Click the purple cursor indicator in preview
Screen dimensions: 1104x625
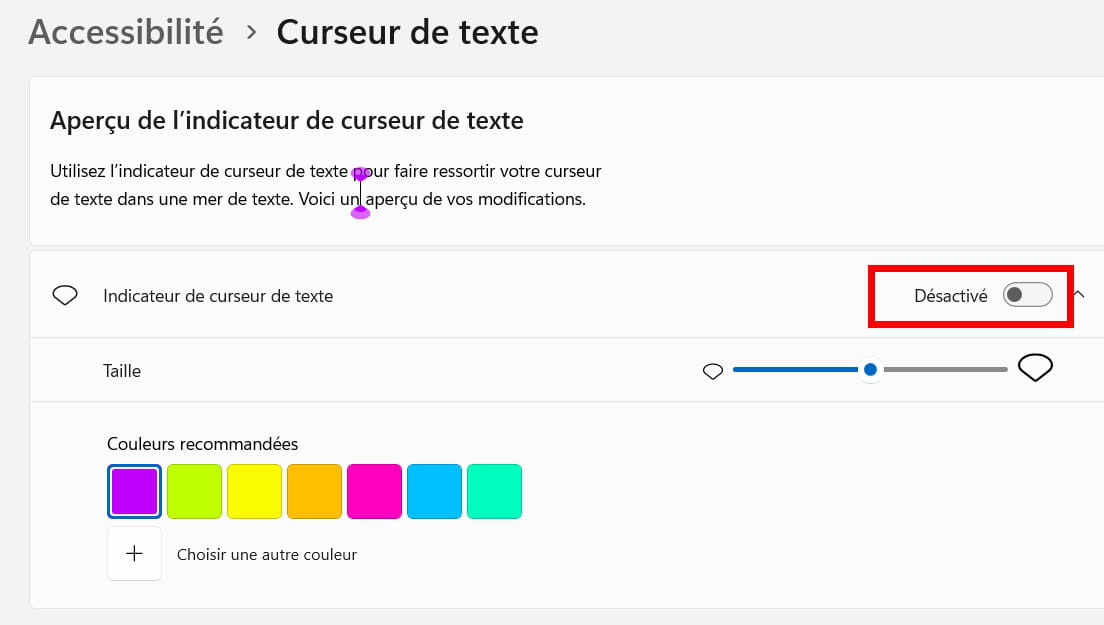click(360, 192)
